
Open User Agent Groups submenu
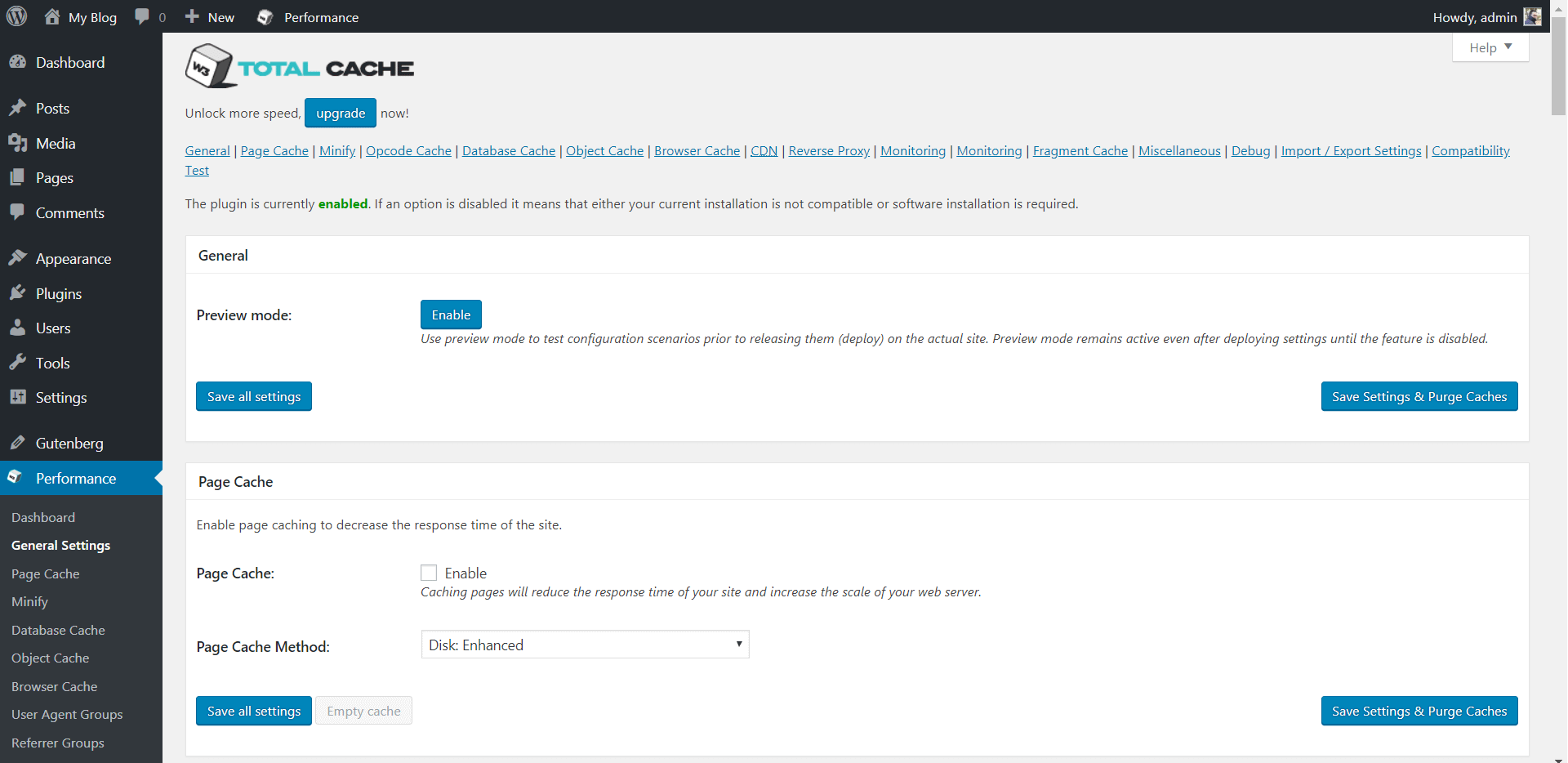click(x=67, y=714)
